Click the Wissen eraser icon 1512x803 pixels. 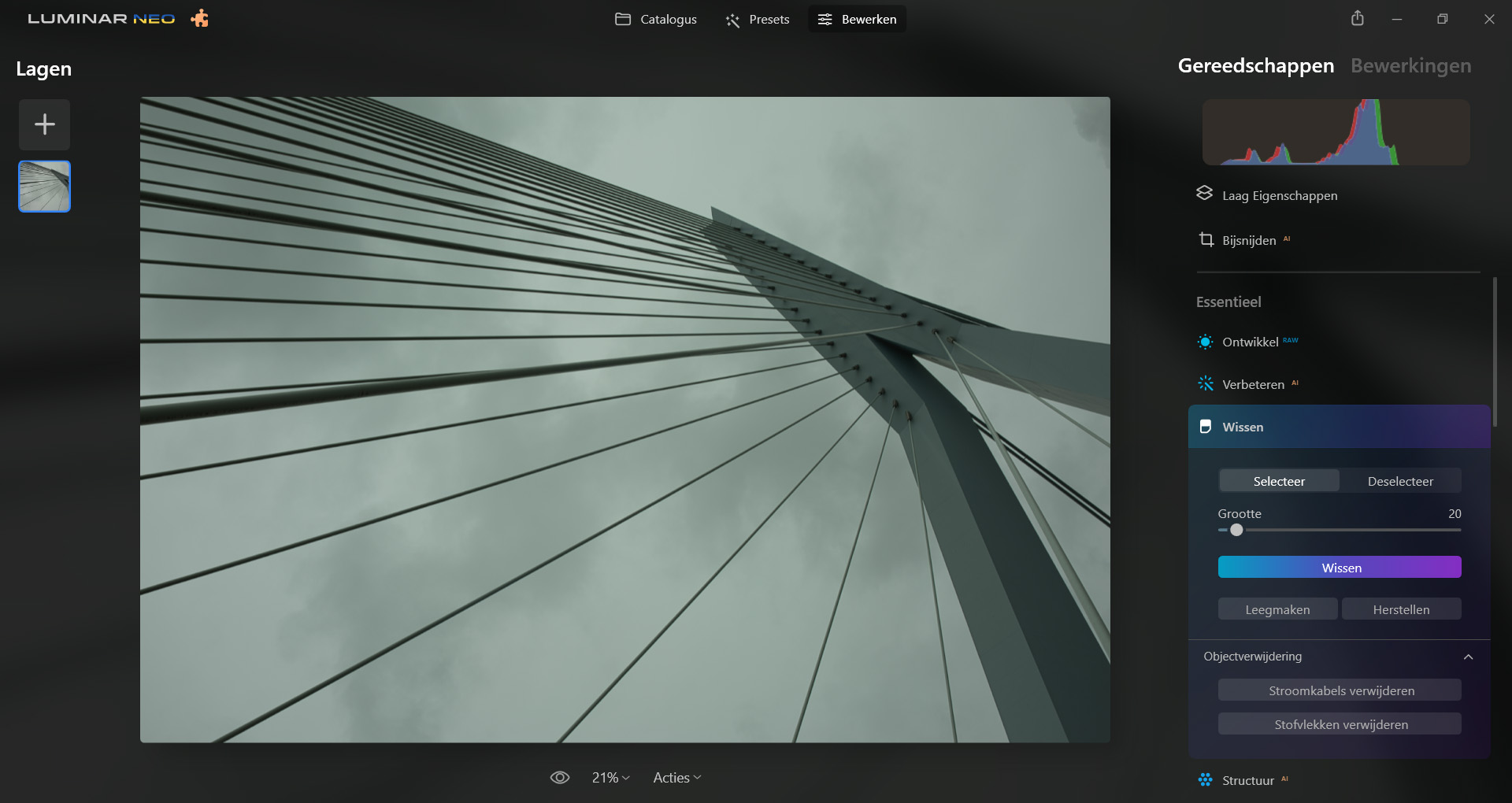[x=1205, y=427]
